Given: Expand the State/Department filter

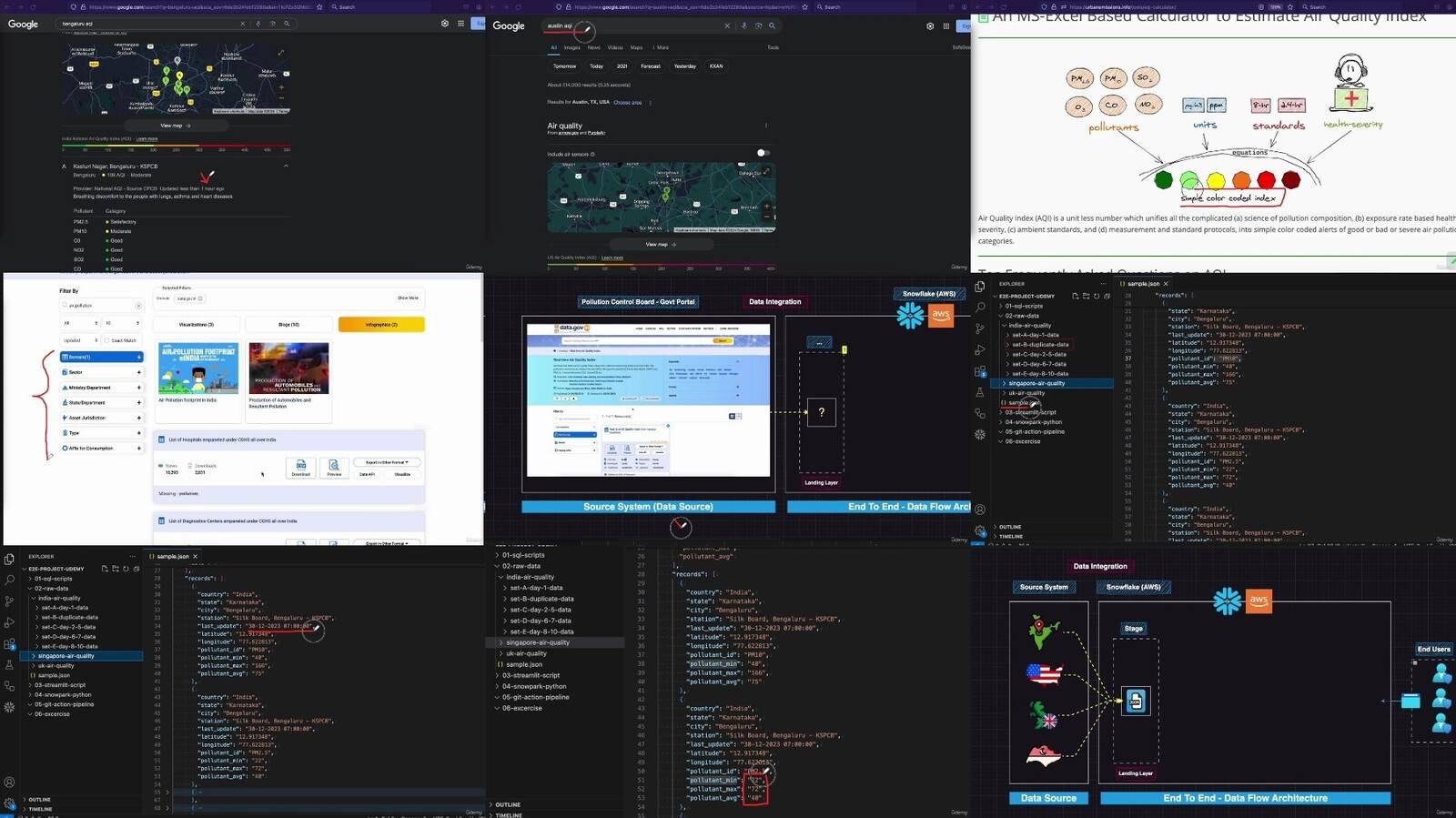Looking at the screenshot, I should point(102,402).
